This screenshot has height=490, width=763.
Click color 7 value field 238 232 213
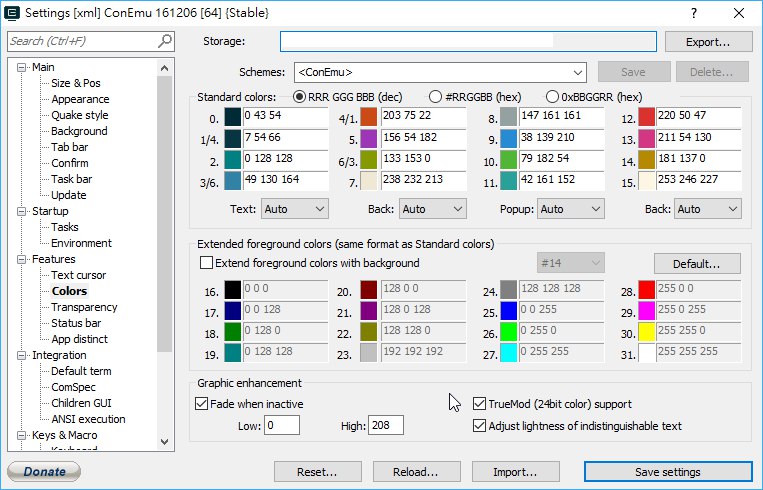[423, 180]
